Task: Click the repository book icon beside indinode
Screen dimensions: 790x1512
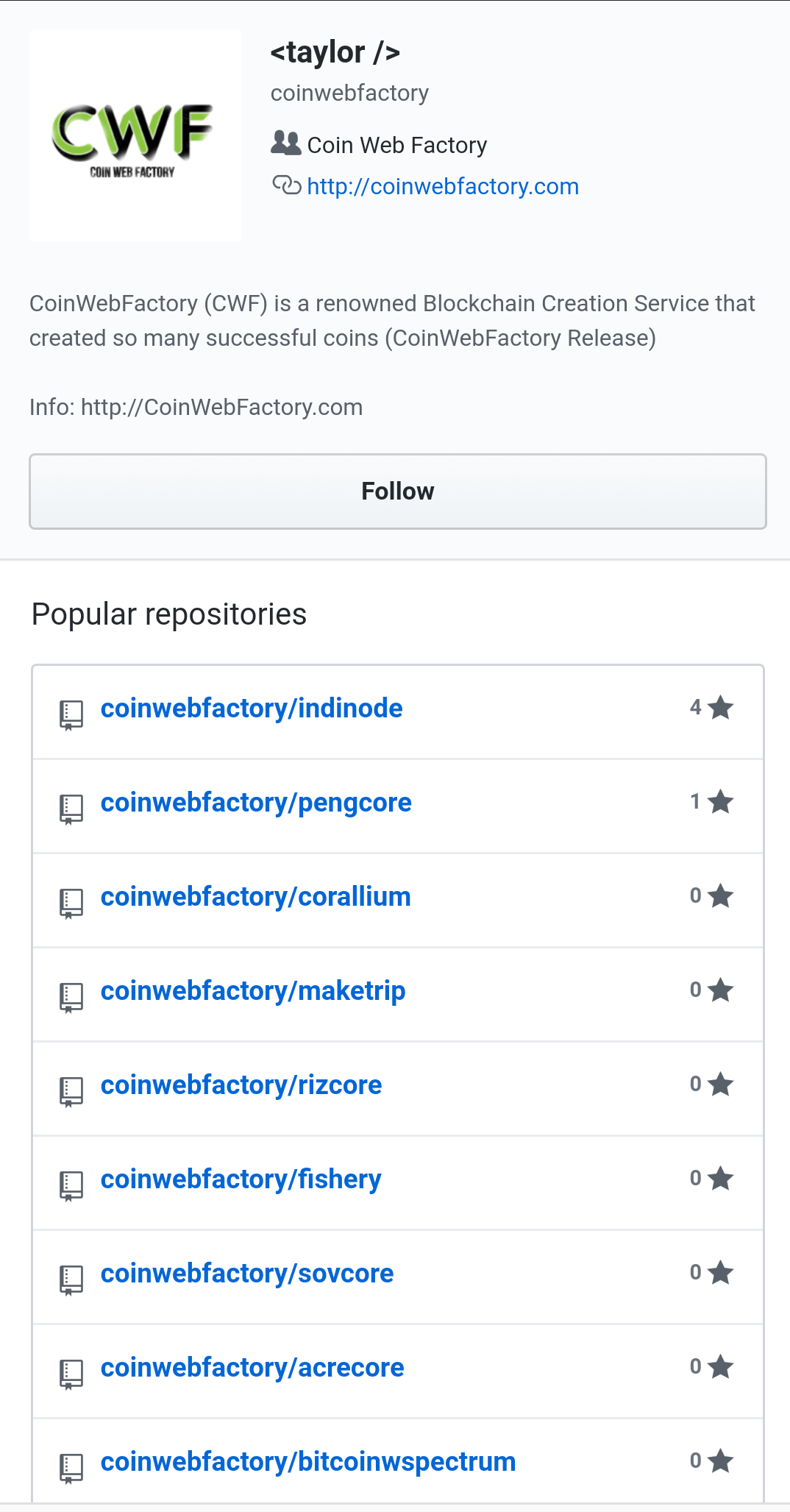Action: tap(71, 711)
